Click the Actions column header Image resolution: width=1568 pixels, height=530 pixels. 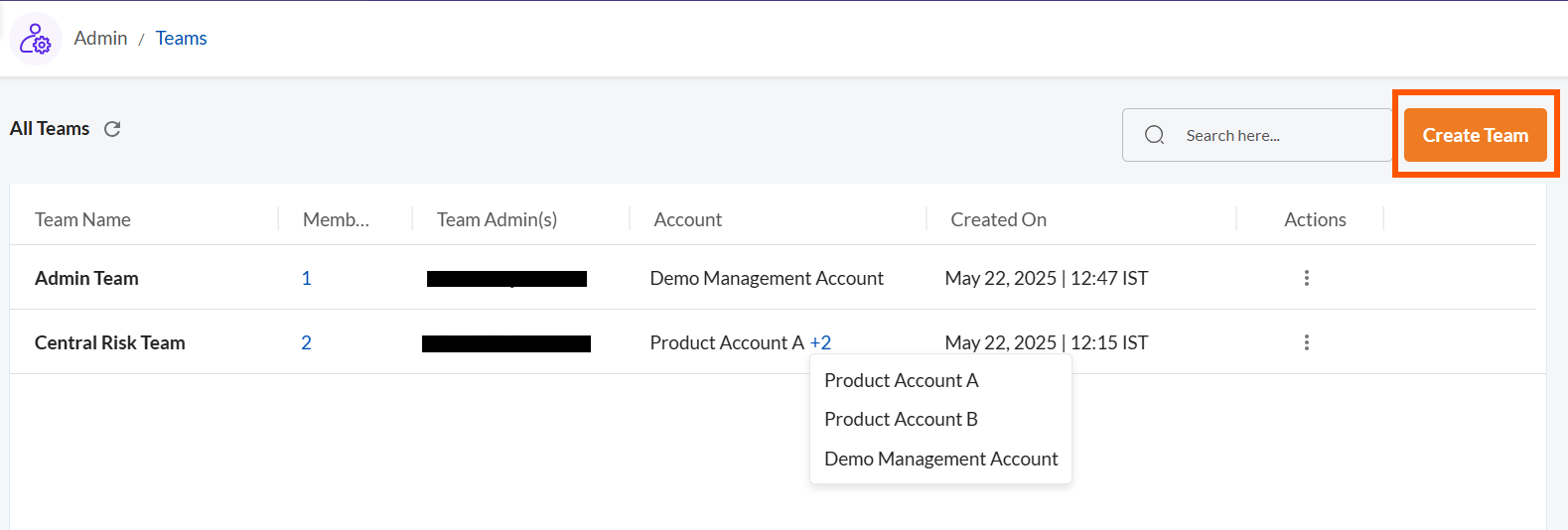(1315, 219)
